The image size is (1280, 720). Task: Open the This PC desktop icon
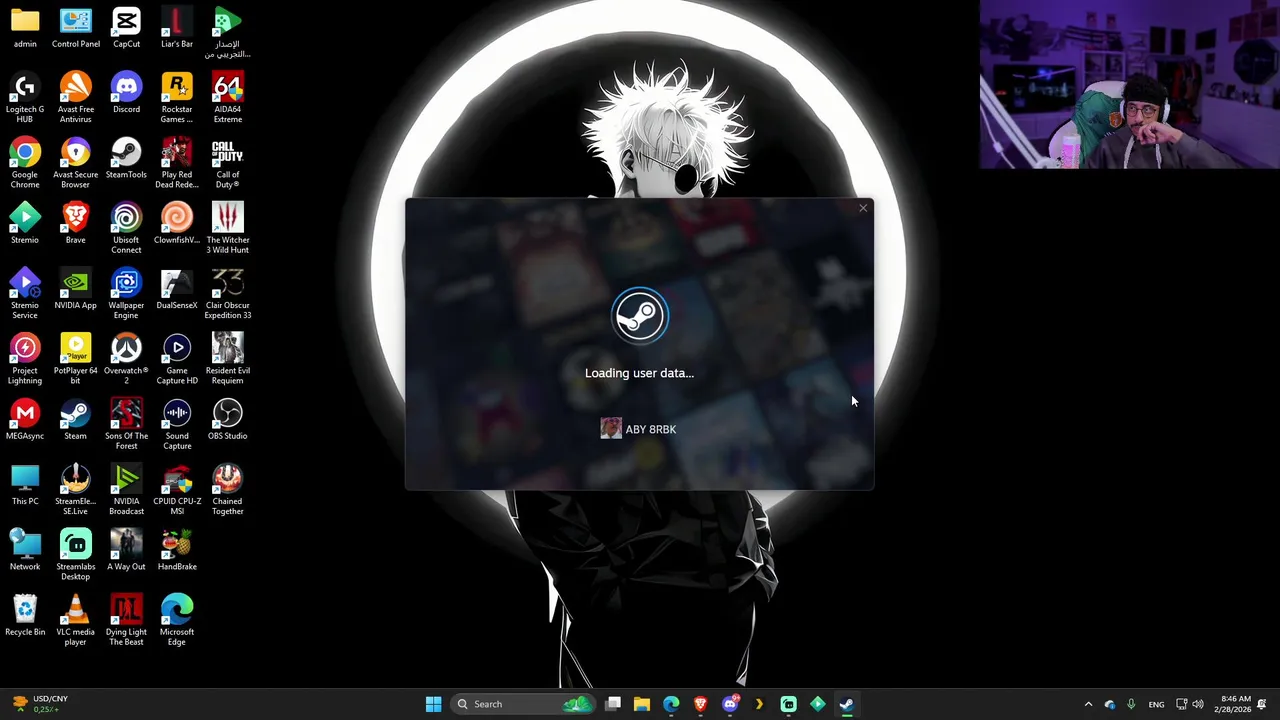[25, 485]
